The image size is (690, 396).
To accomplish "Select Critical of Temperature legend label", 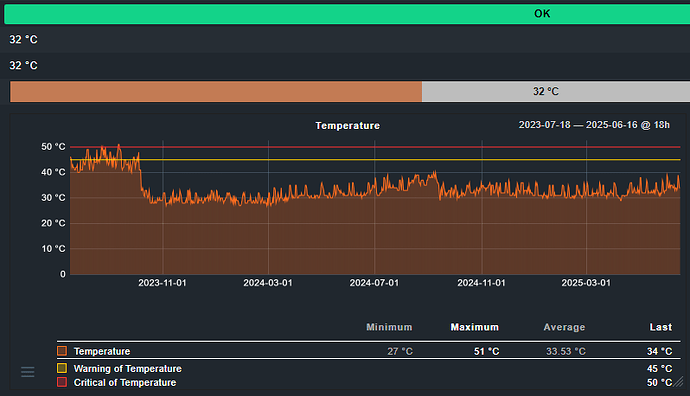I will (x=125, y=382).
